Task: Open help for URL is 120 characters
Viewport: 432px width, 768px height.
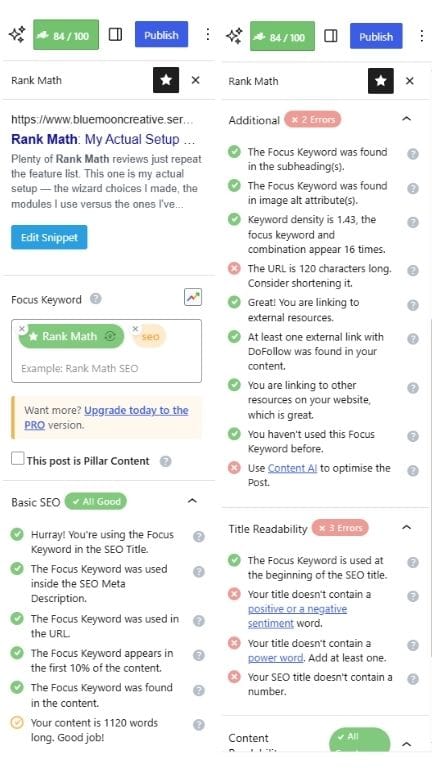Action: point(413,270)
